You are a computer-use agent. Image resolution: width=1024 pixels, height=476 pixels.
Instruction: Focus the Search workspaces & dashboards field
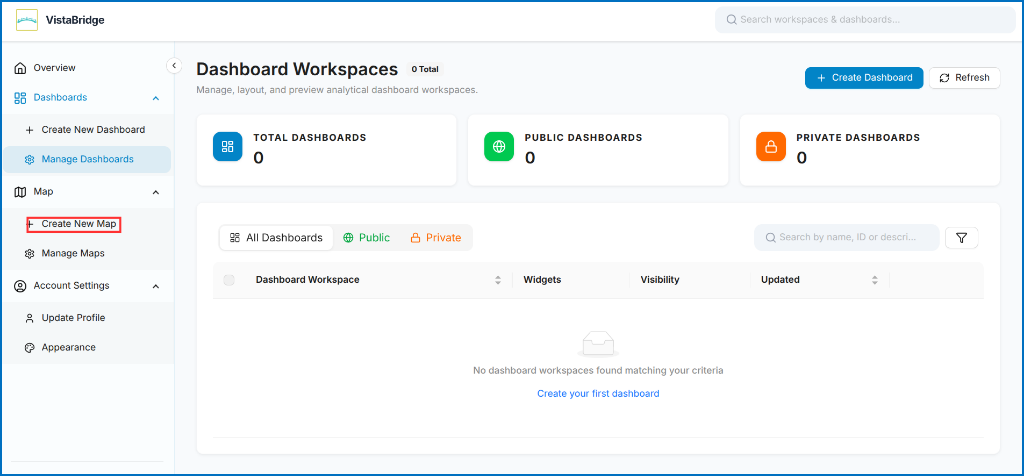[x=865, y=20]
